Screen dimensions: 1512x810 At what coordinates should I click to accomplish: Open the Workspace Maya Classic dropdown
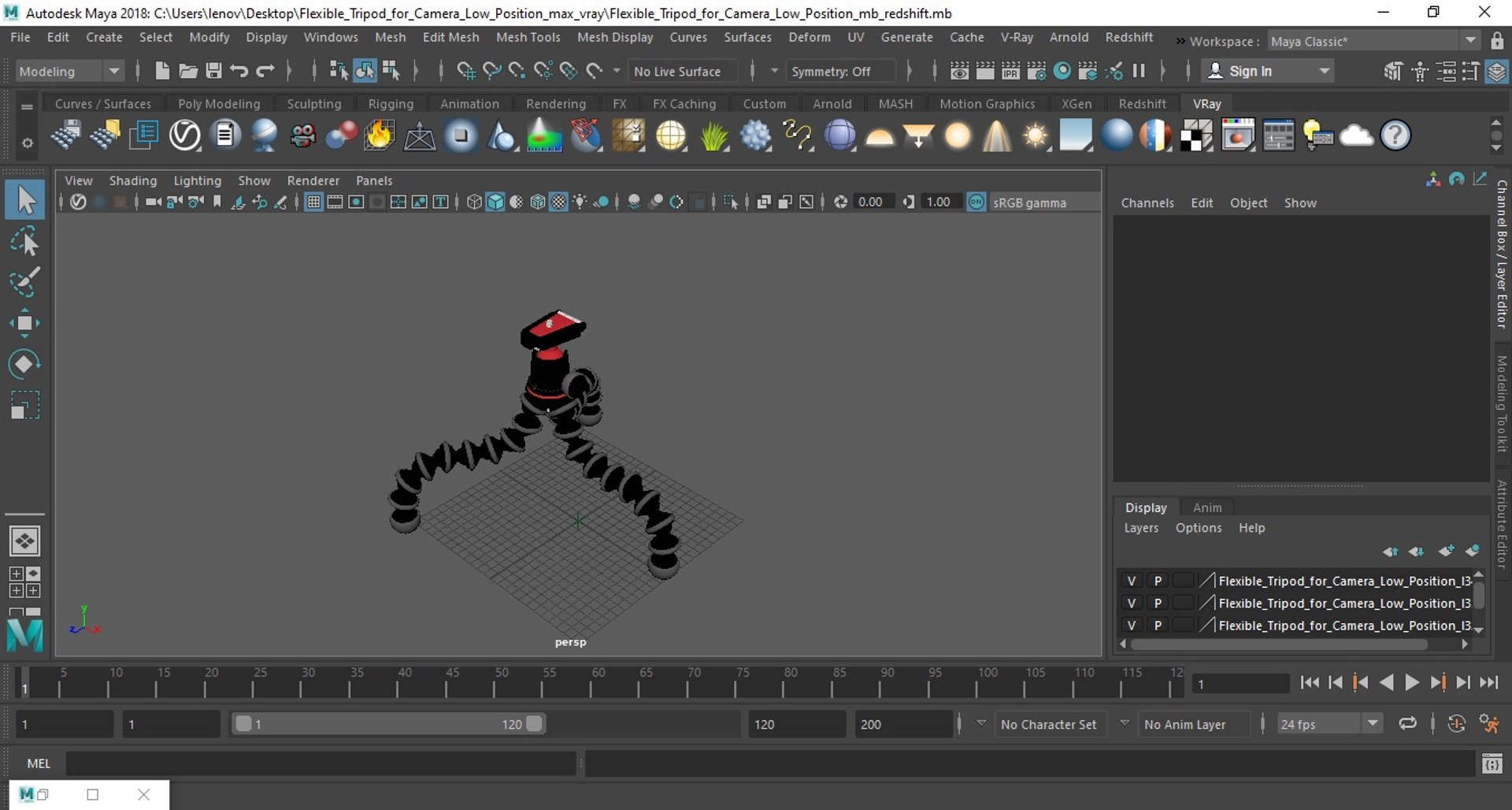[1373, 41]
